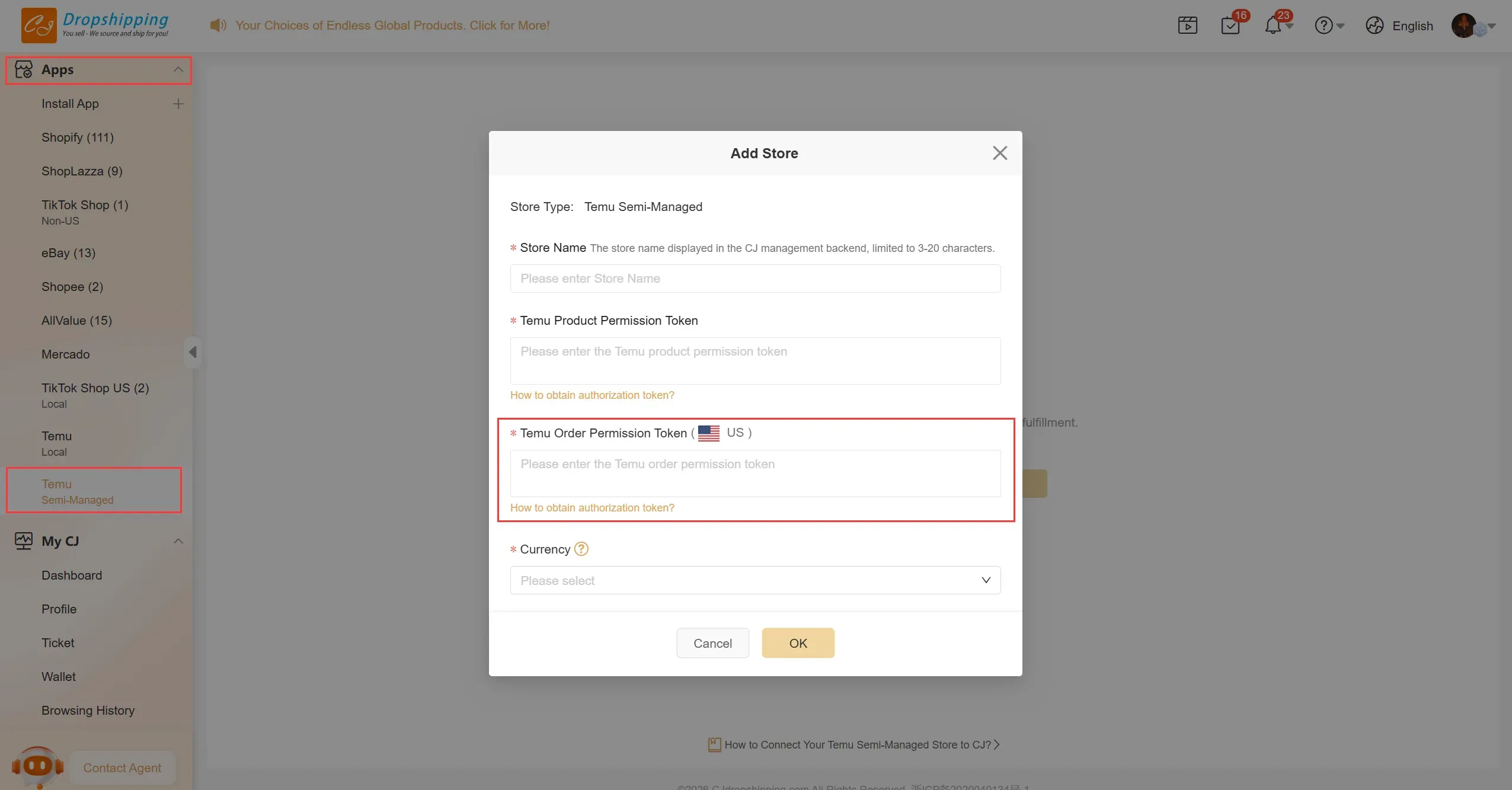Collapse the sidebar with arrow handle

tap(193, 352)
